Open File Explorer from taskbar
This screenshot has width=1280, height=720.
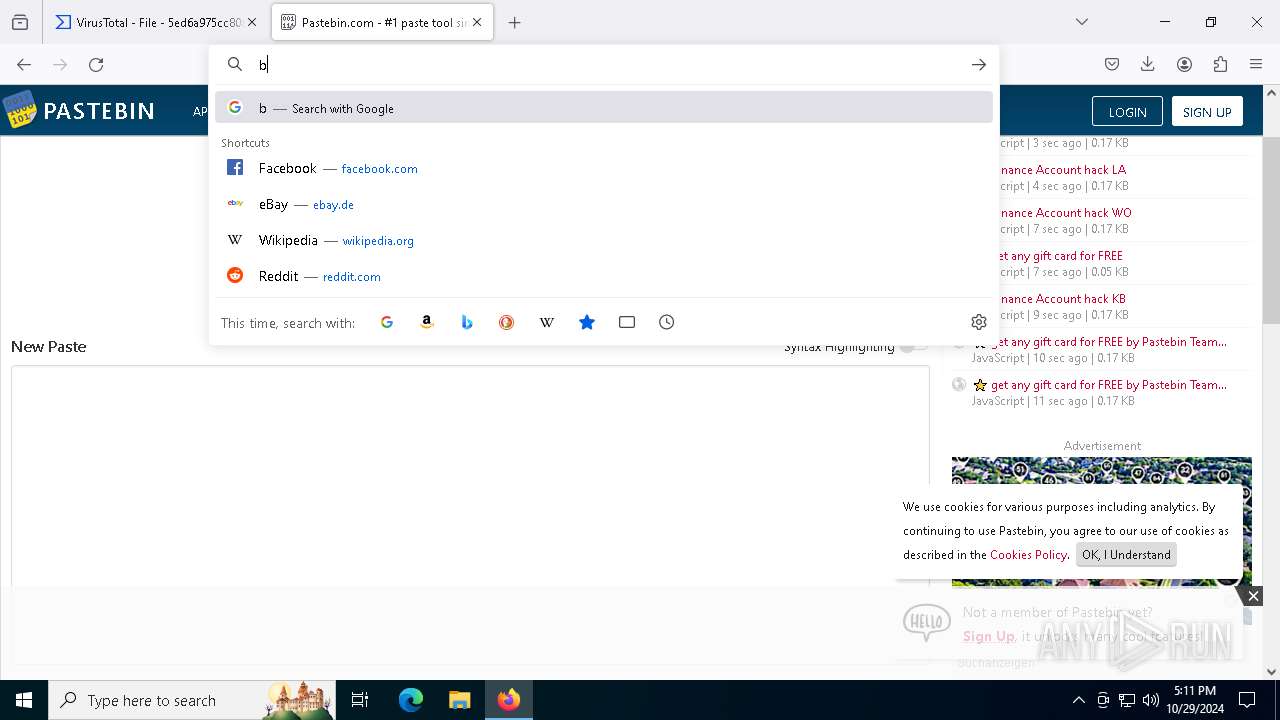pos(459,700)
